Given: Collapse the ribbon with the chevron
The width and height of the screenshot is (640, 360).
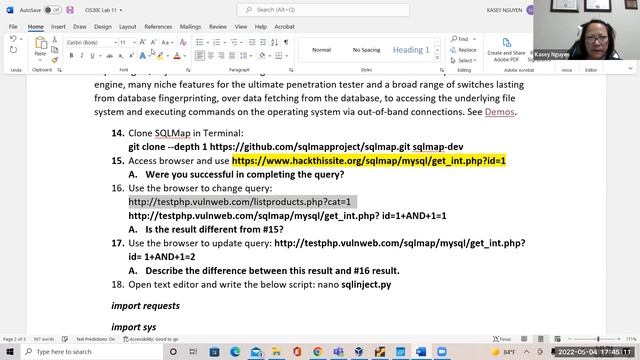Looking at the screenshot, I should click(630, 69).
